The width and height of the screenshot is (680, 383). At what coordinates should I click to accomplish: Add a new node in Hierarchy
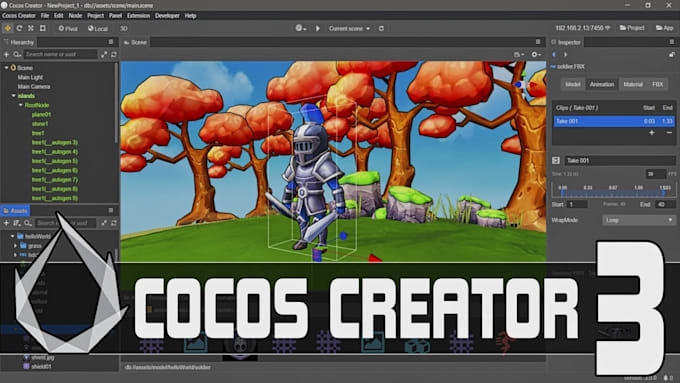tap(6, 54)
